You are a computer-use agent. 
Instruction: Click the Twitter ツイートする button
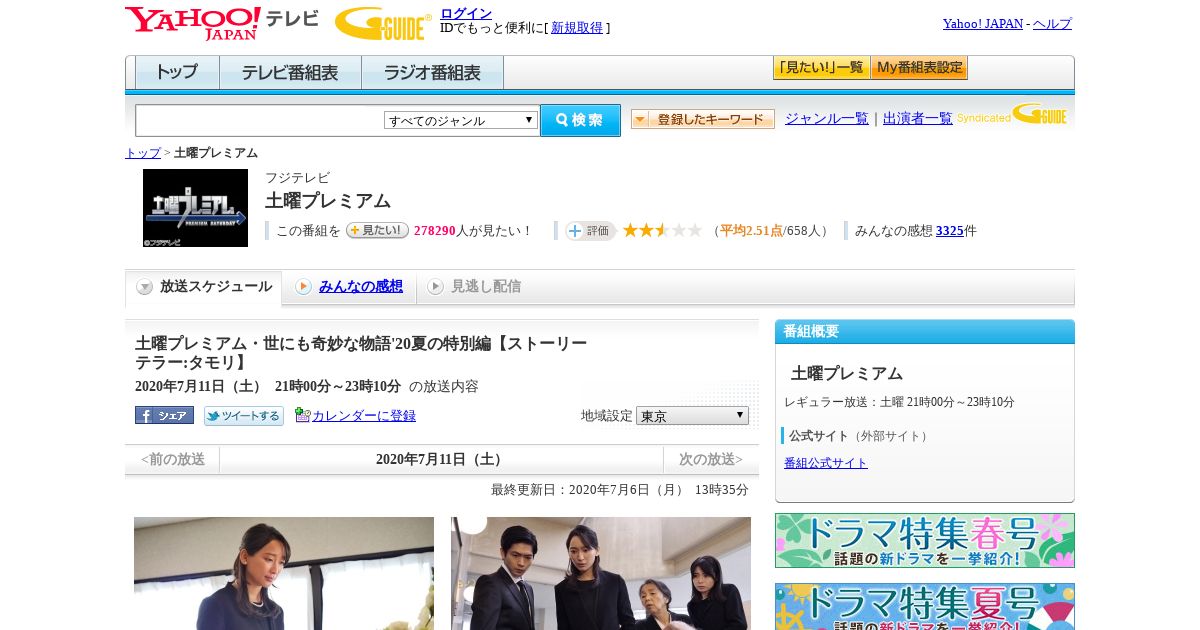pos(244,416)
